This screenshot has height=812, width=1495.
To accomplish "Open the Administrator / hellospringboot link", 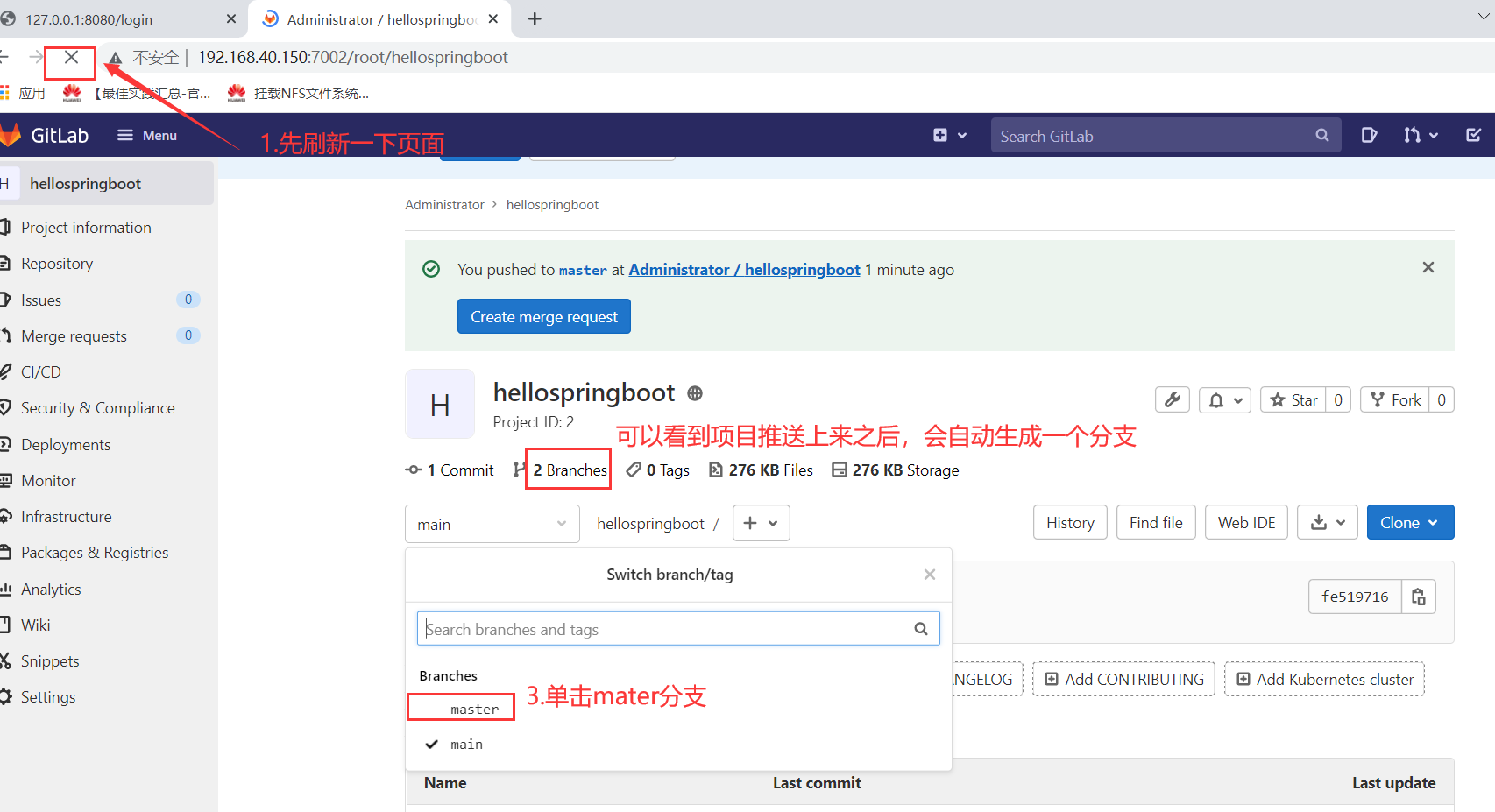I will (744, 270).
